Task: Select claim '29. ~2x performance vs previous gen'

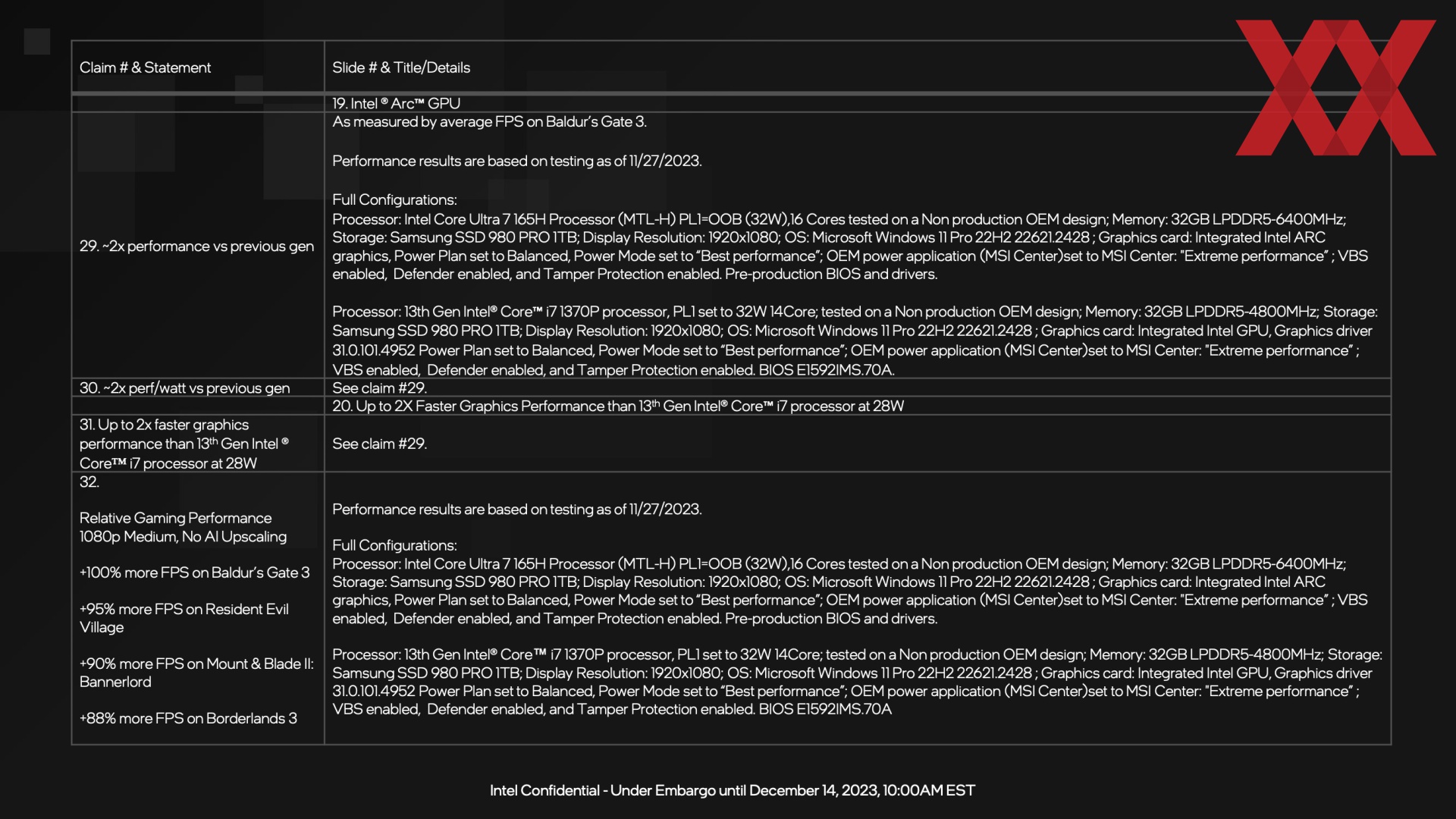Action: (x=196, y=246)
